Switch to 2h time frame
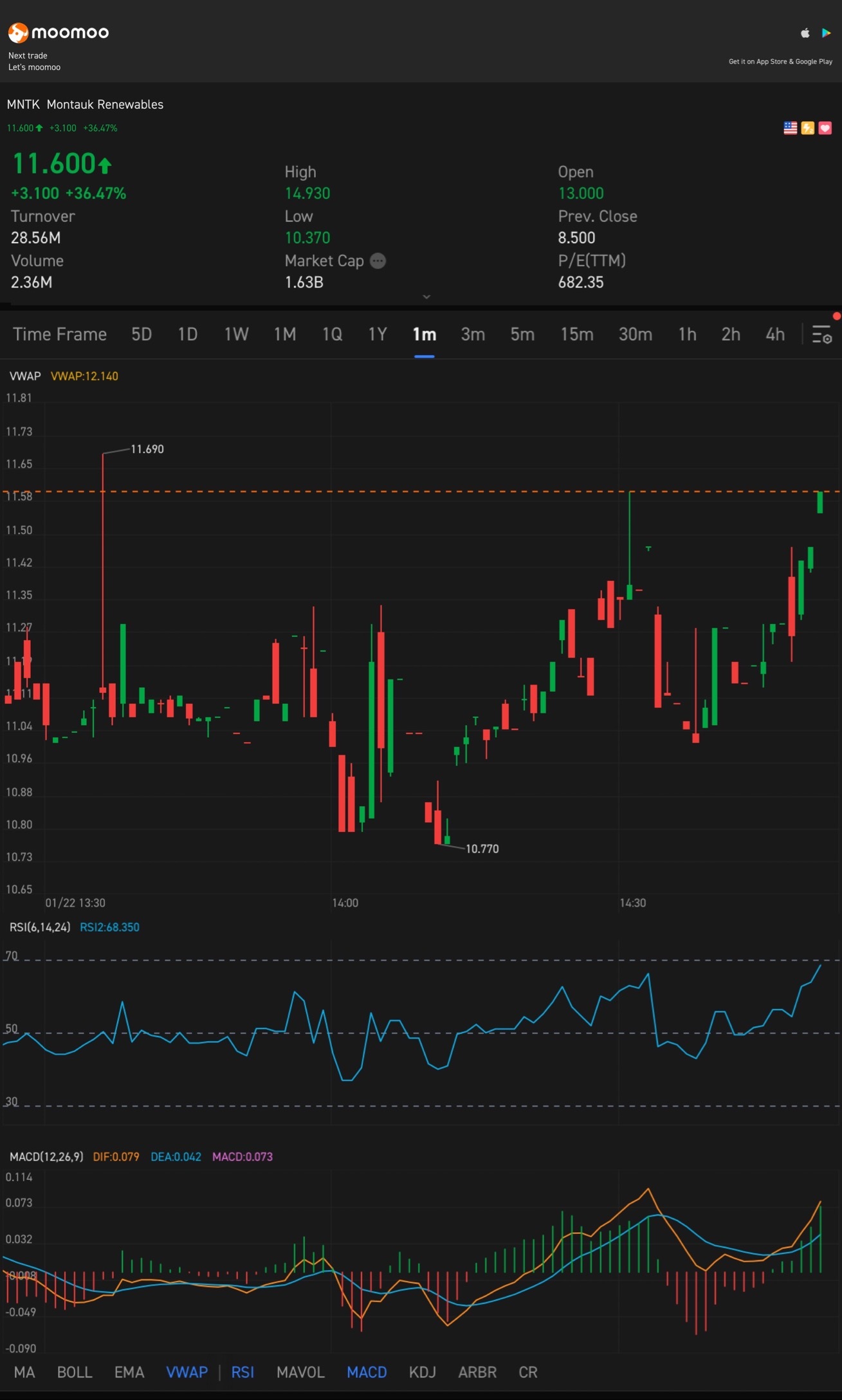The width and height of the screenshot is (842, 1400). click(731, 335)
